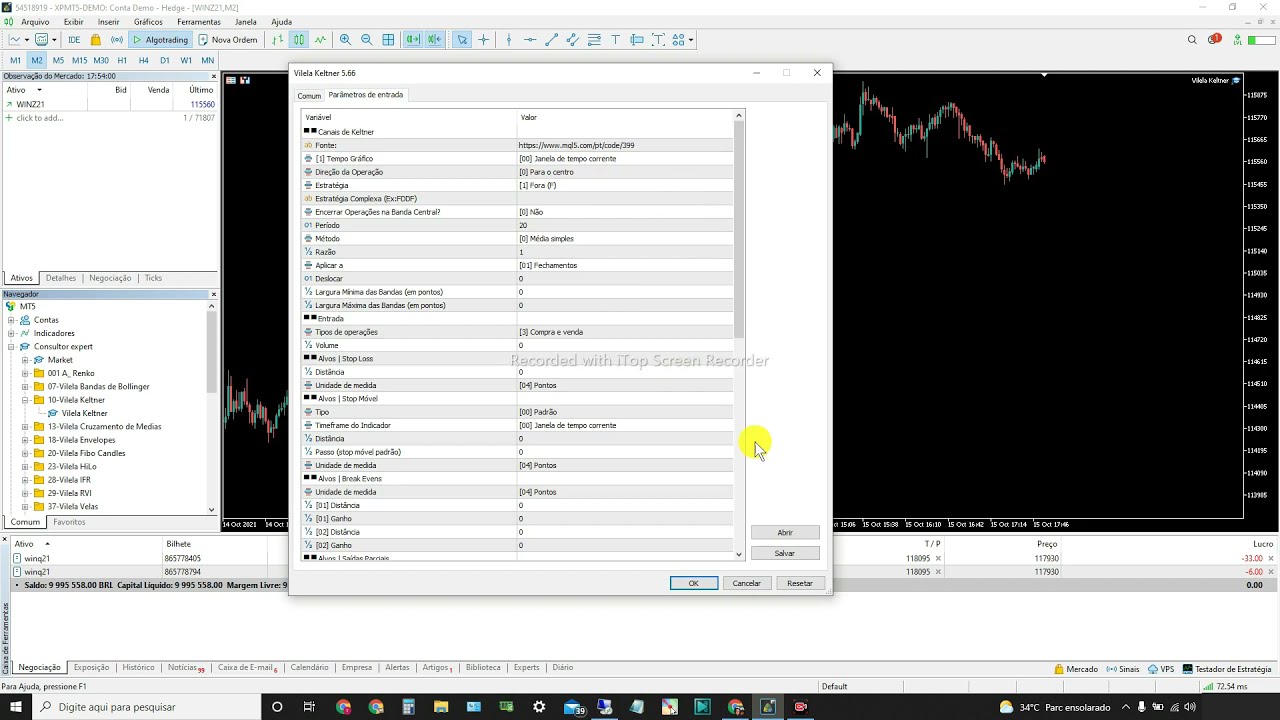Open the shapes tool dropdown arrow
The width and height of the screenshot is (1280, 720).
pyautogui.click(x=691, y=40)
